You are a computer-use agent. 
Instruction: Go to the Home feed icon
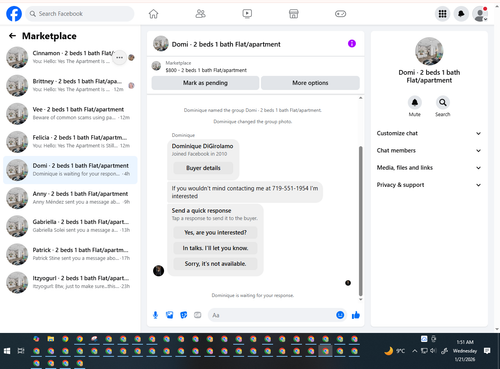tap(153, 14)
